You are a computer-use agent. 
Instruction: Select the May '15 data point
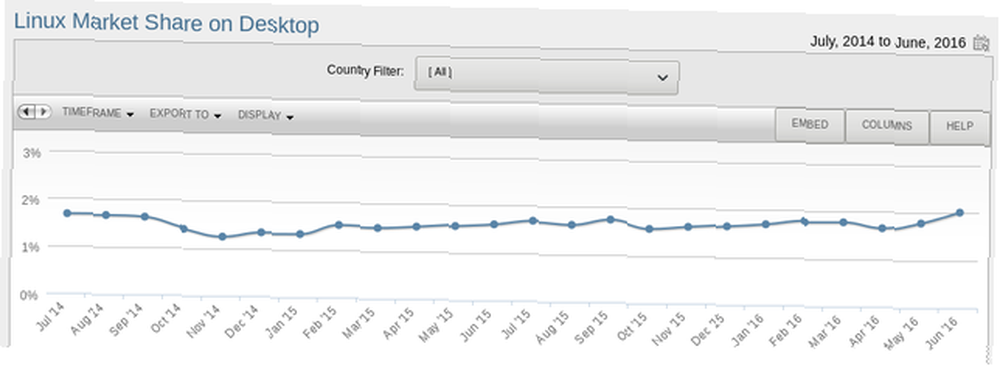click(455, 226)
